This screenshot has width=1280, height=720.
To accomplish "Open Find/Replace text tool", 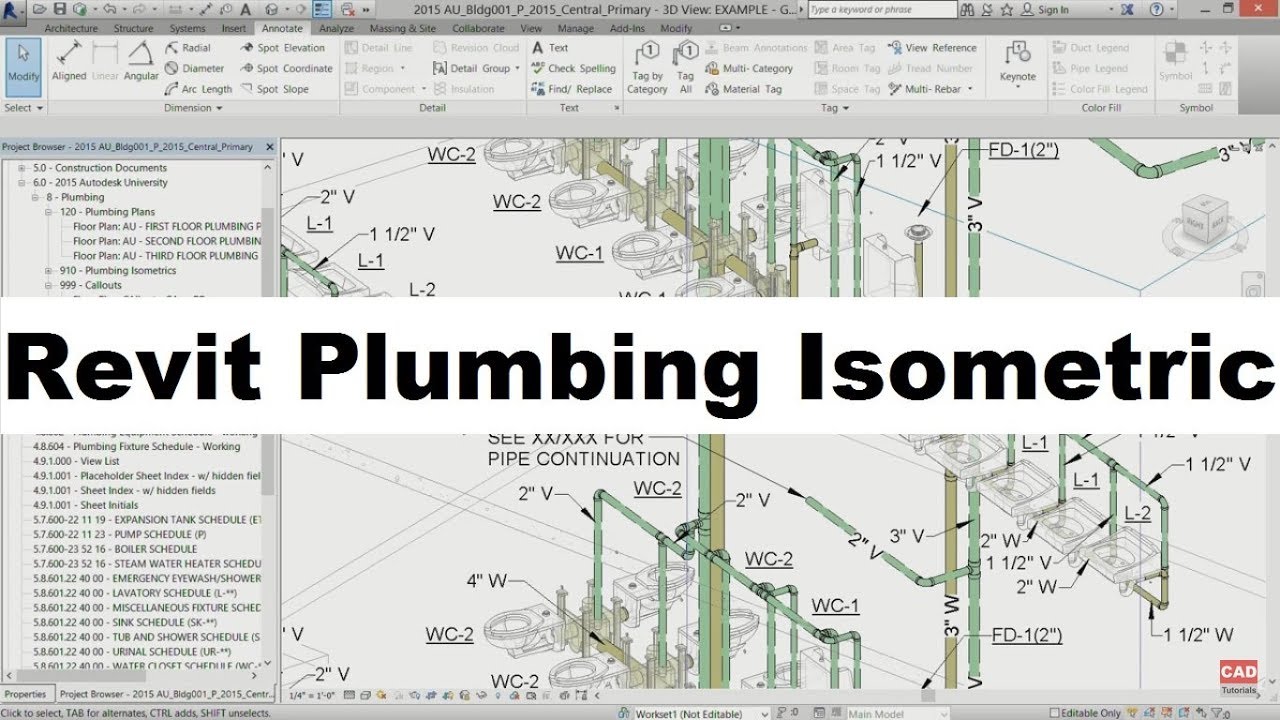I will [571, 89].
